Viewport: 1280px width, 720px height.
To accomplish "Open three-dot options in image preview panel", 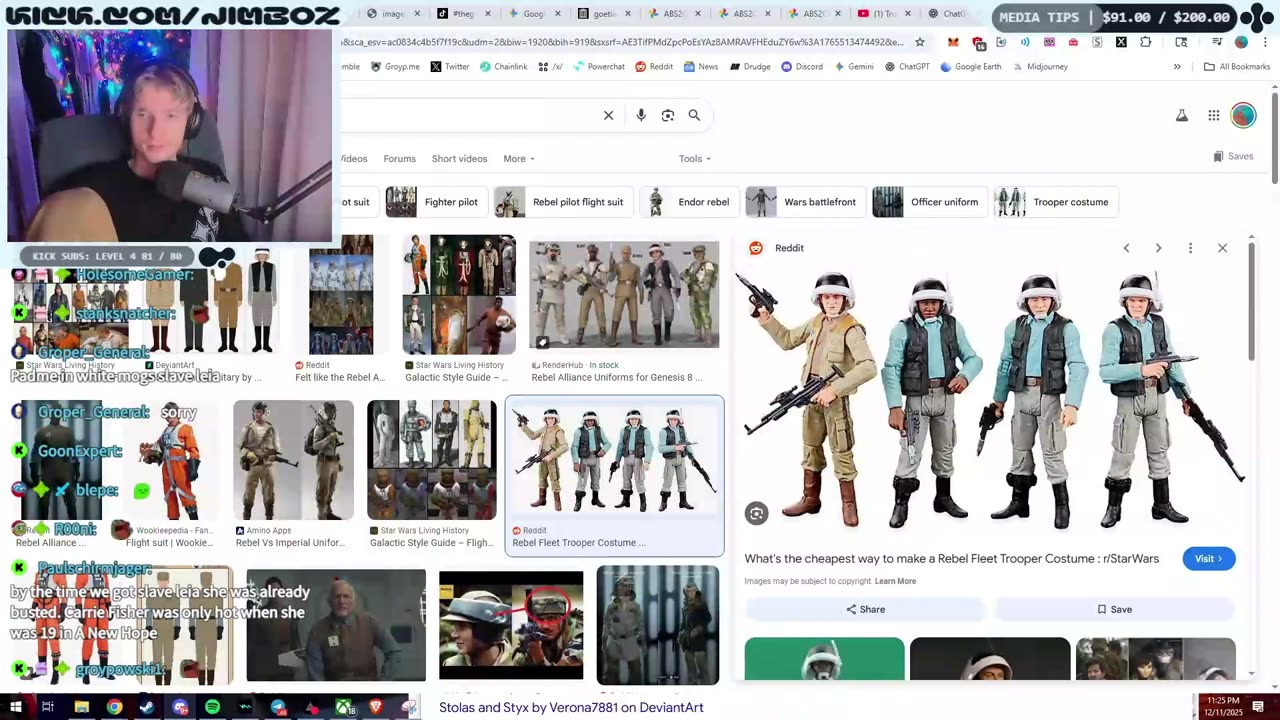I will (x=1190, y=248).
